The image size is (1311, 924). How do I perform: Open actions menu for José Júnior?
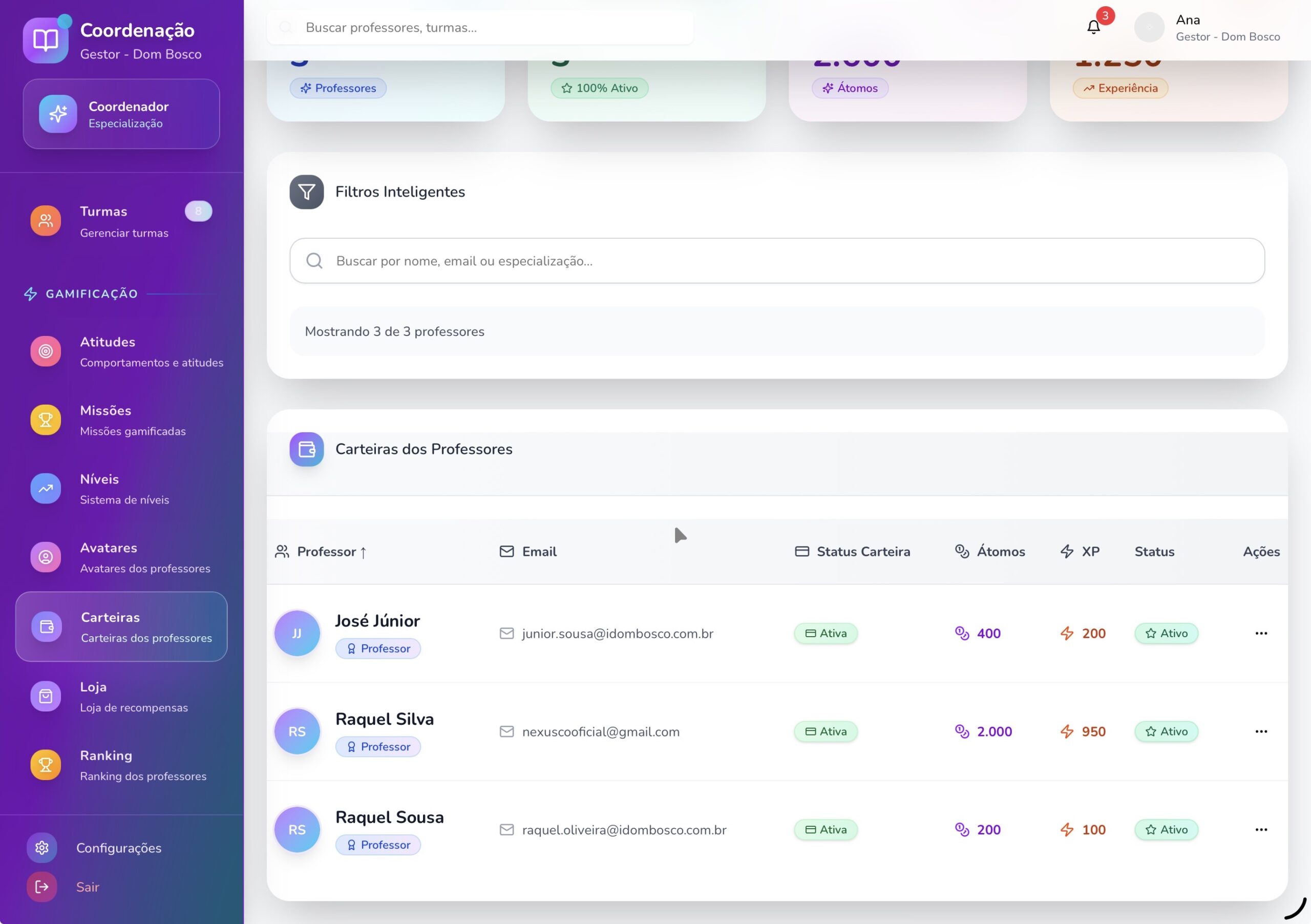[1261, 633]
